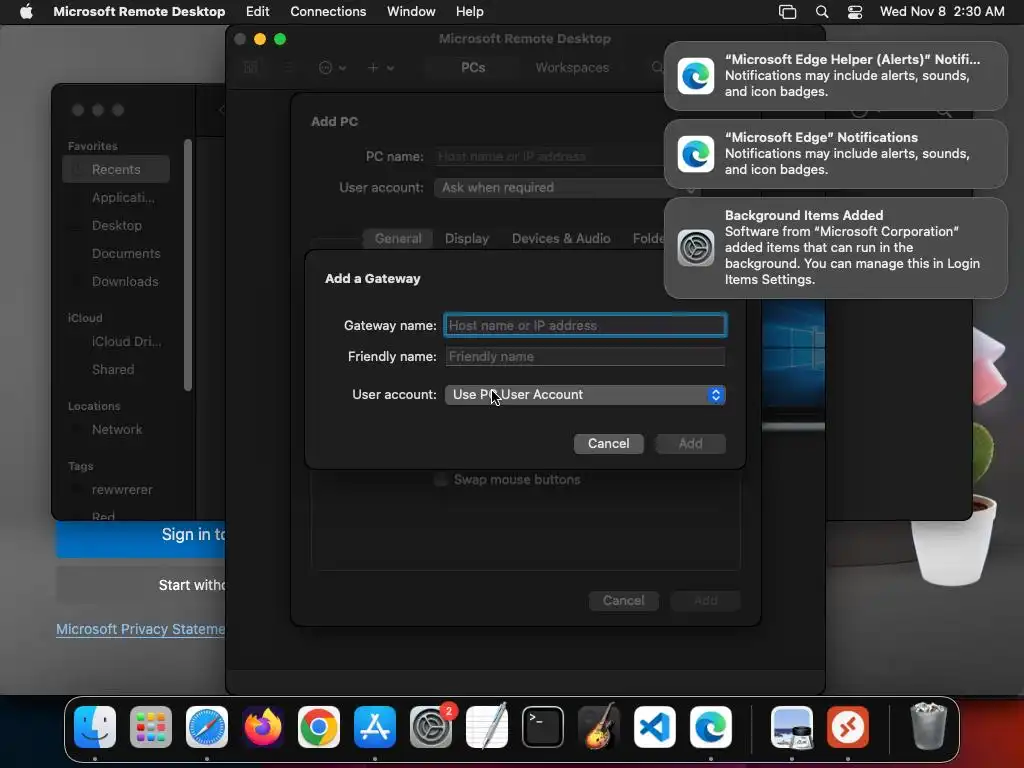Open Control Center in menu bar
The width and height of the screenshot is (1024, 768).
coord(855,12)
